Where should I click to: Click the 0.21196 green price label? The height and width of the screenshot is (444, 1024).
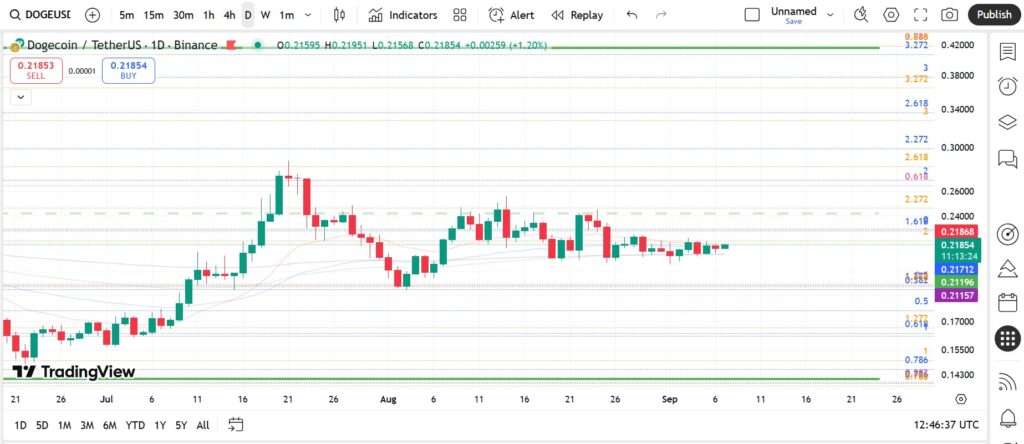coord(957,282)
